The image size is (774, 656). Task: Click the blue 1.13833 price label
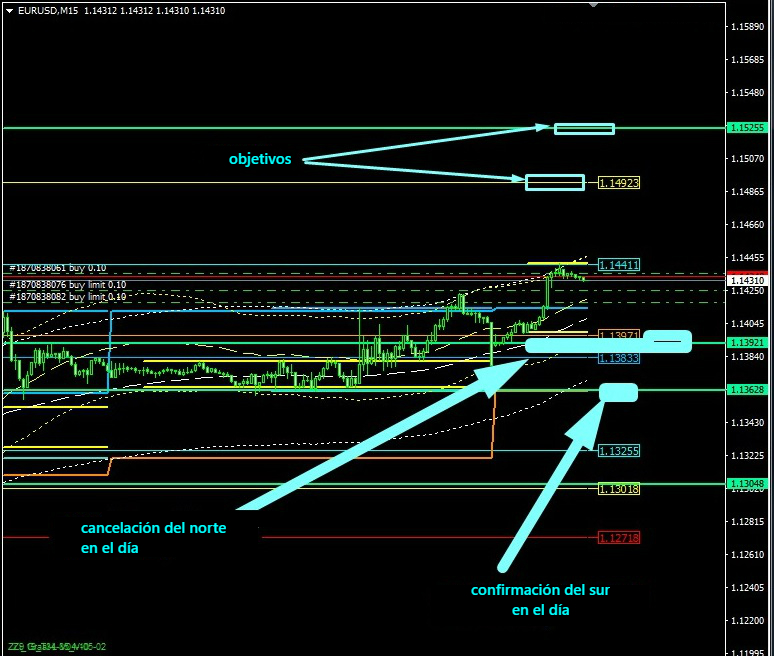click(x=619, y=358)
